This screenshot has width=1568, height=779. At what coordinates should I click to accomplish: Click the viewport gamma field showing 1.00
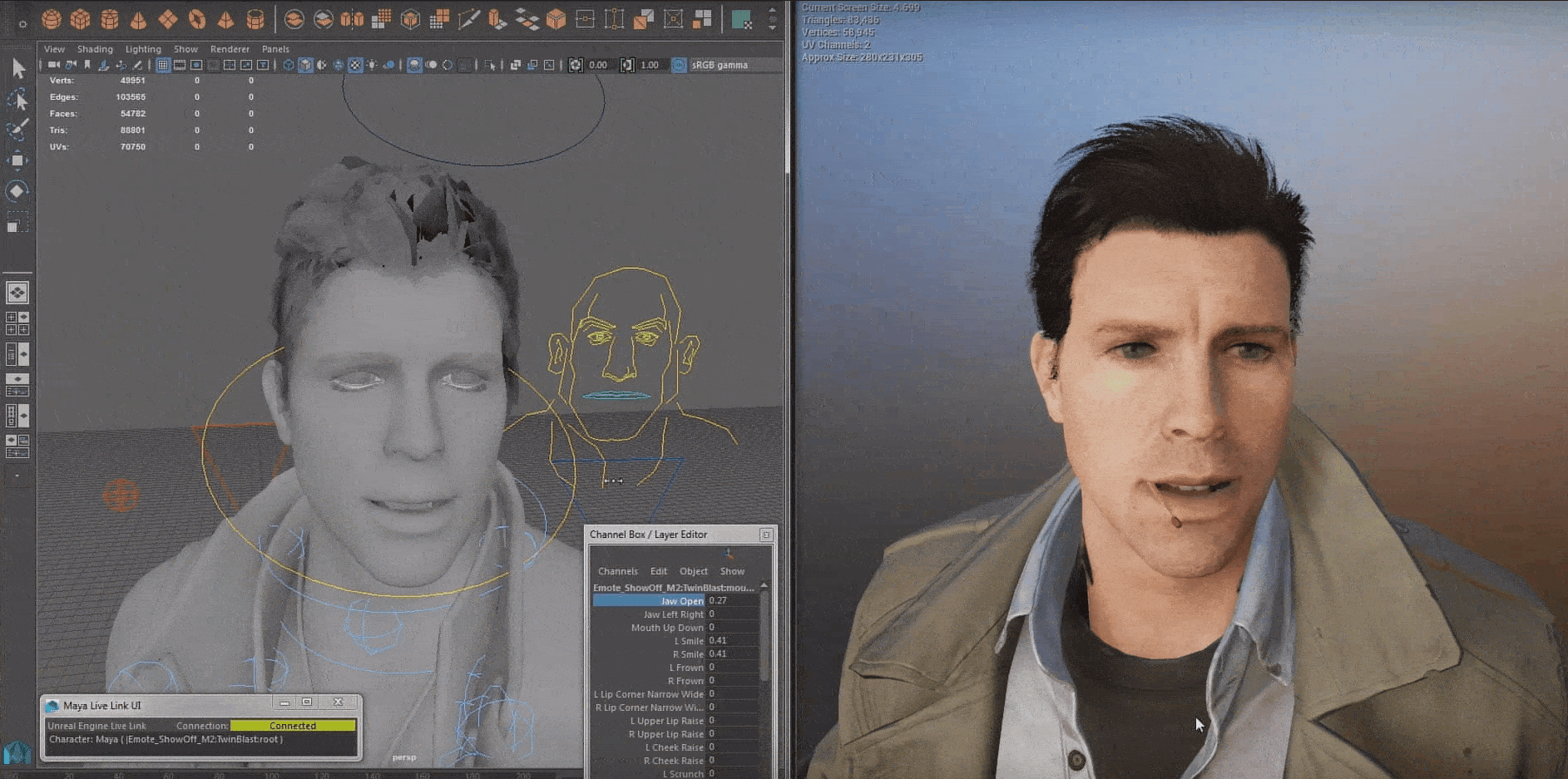coord(650,65)
